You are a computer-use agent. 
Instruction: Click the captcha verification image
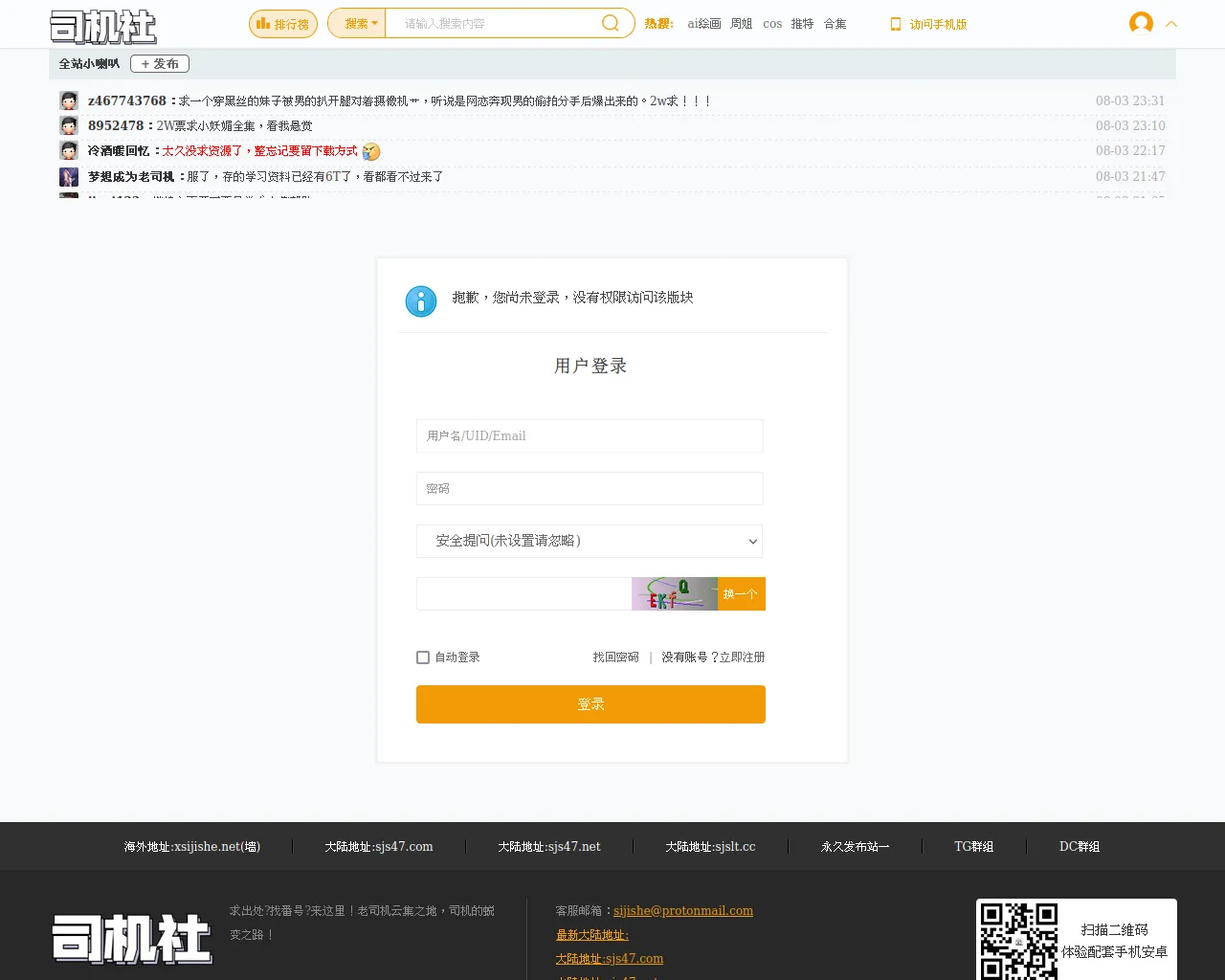[675, 593]
